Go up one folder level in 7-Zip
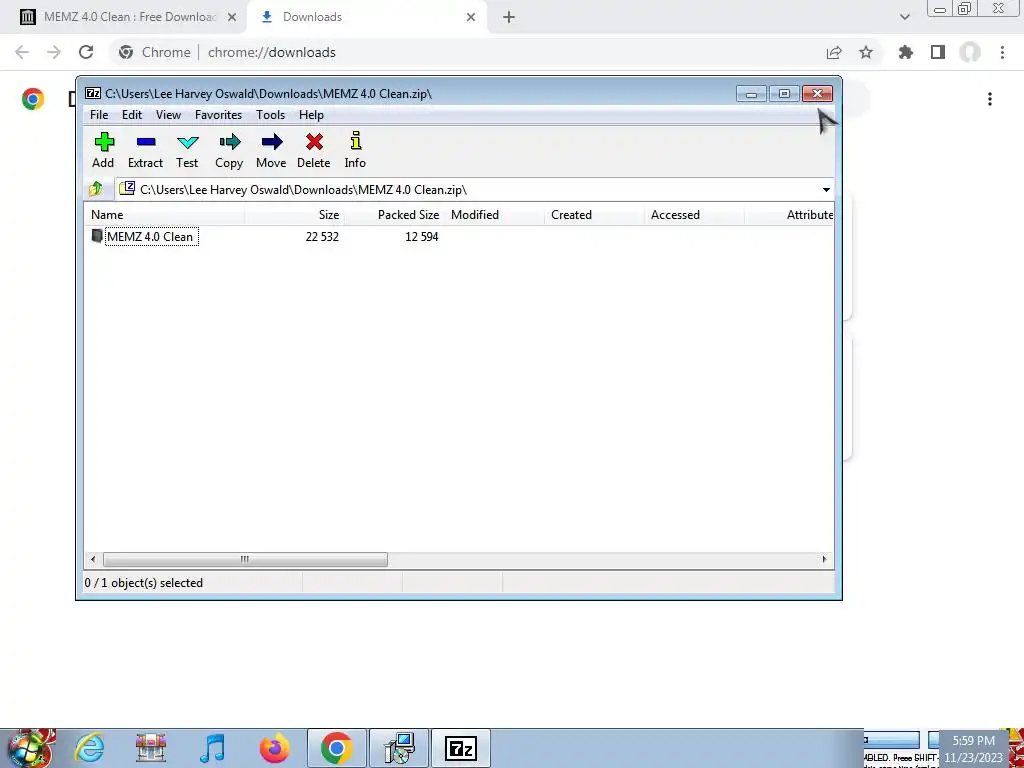Viewport: 1024px width, 768px height. tap(96, 189)
